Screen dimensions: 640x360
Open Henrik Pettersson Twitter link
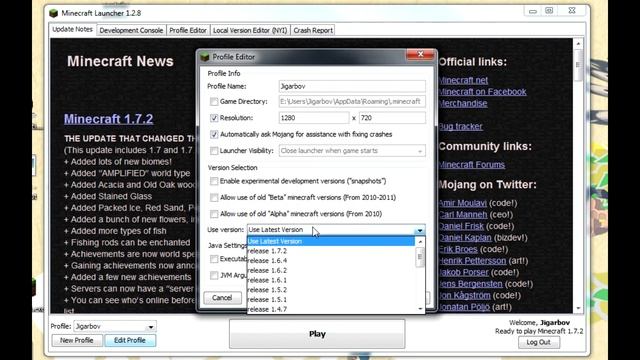click(x=472, y=260)
